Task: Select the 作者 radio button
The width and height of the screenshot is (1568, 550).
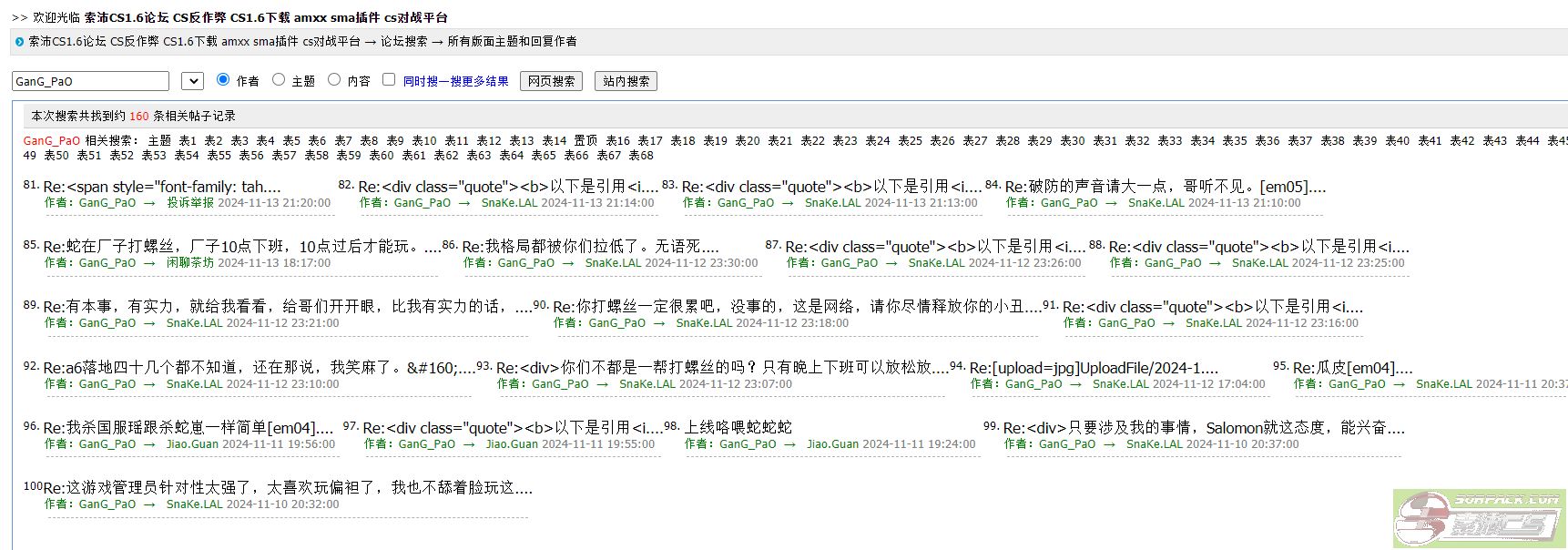Action: tap(223, 79)
